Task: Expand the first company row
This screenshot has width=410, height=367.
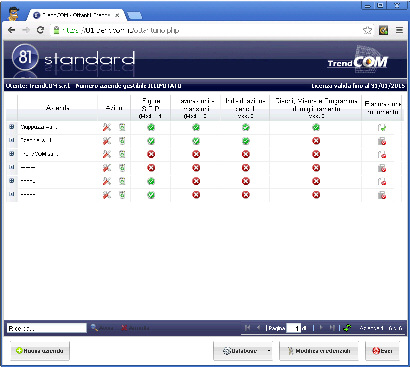Action: pyautogui.click(x=12, y=127)
